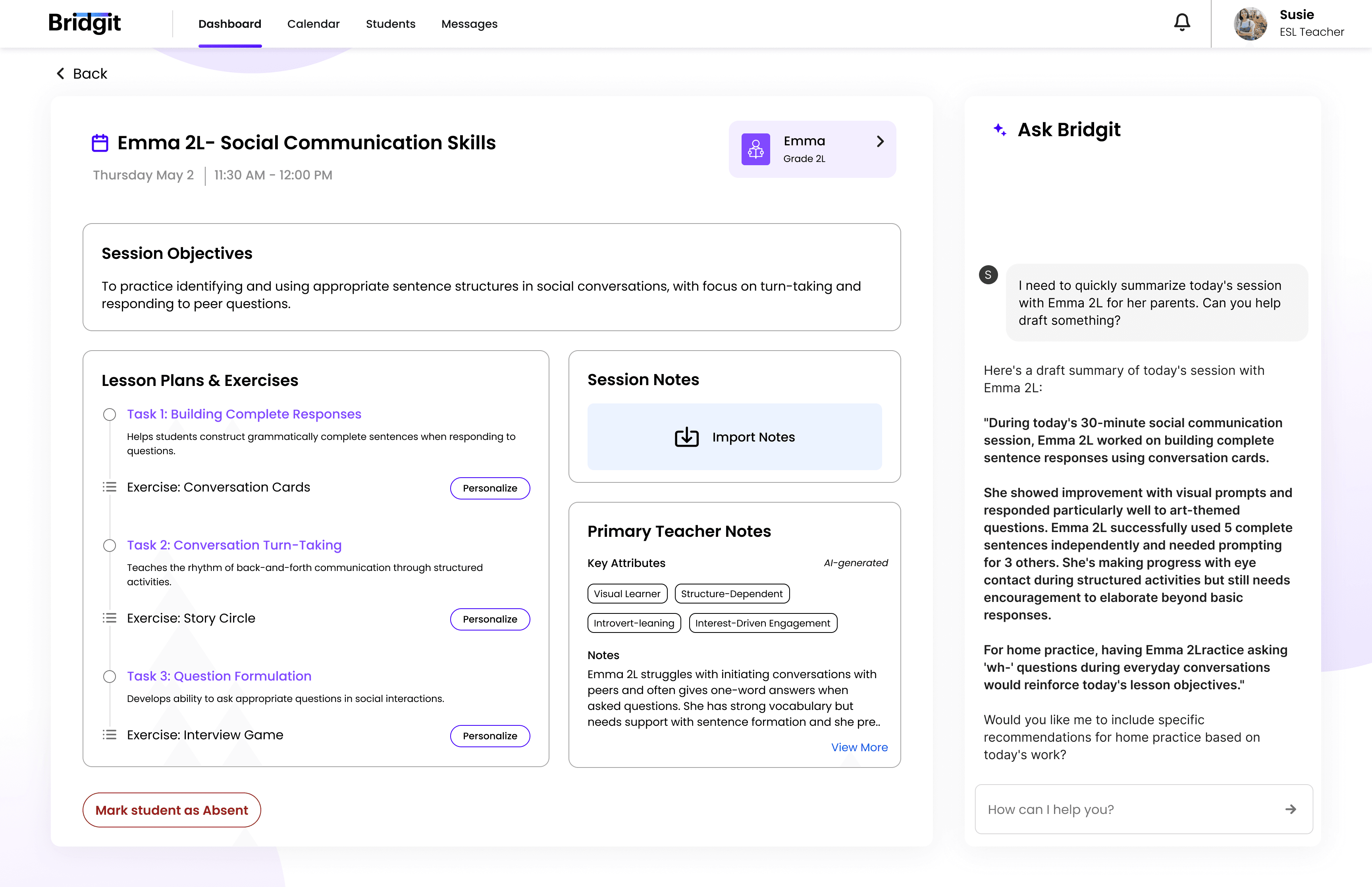The height and width of the screenshot is (887, 1372).
Task: Click the session title Emma 2L heading
Action: [306, 143]
